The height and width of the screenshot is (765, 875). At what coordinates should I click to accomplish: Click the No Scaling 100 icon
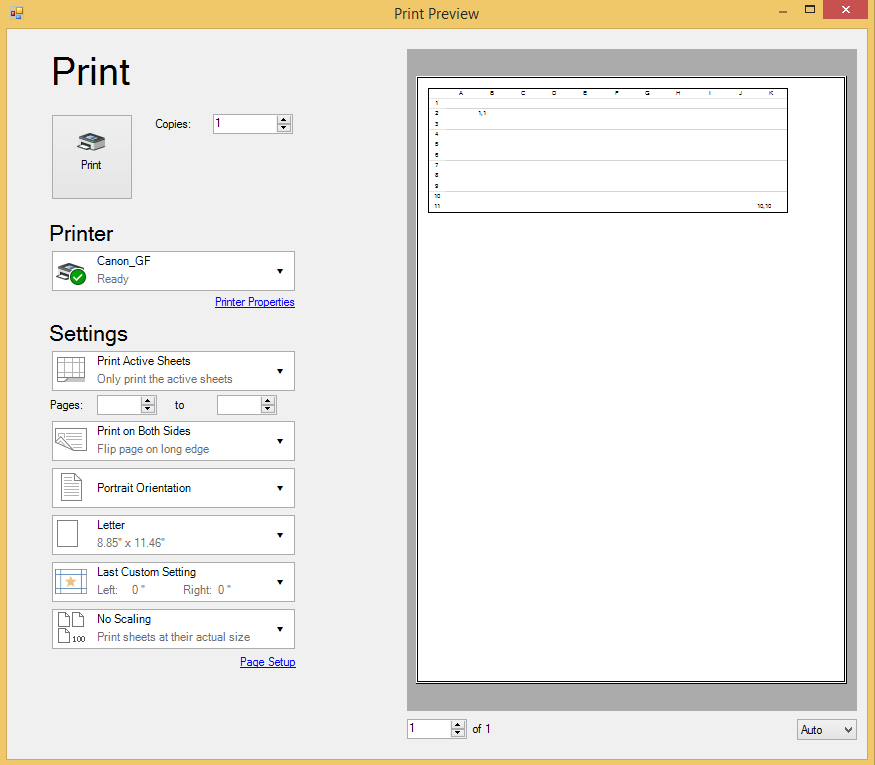70,628
